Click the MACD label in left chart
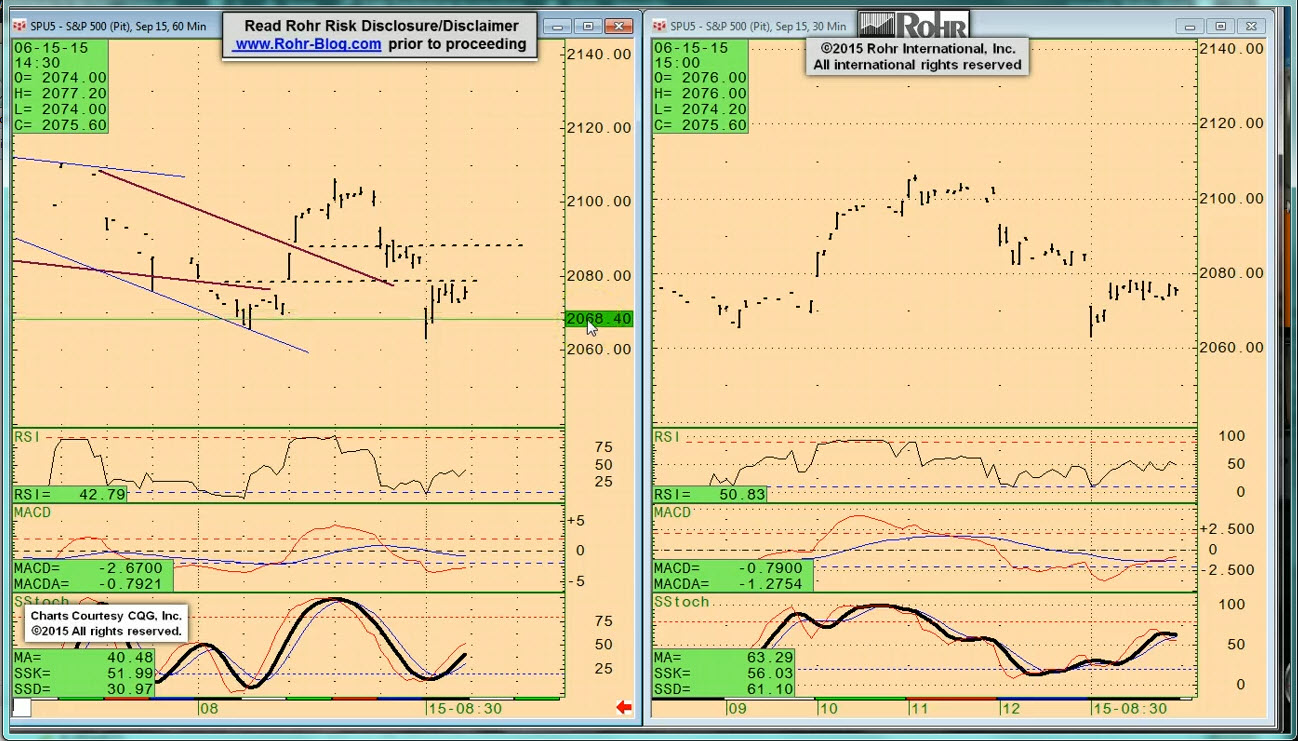 (x=32, y=512)
